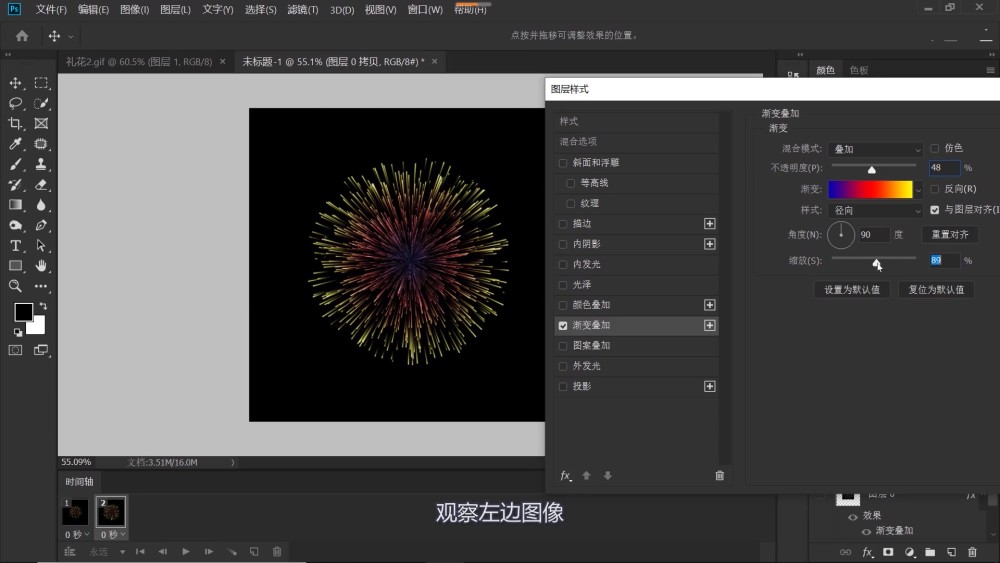Select the Quick Selection tool
Image resolution: width=1000 pixels, height=563 pixels.
pos(41,103)
